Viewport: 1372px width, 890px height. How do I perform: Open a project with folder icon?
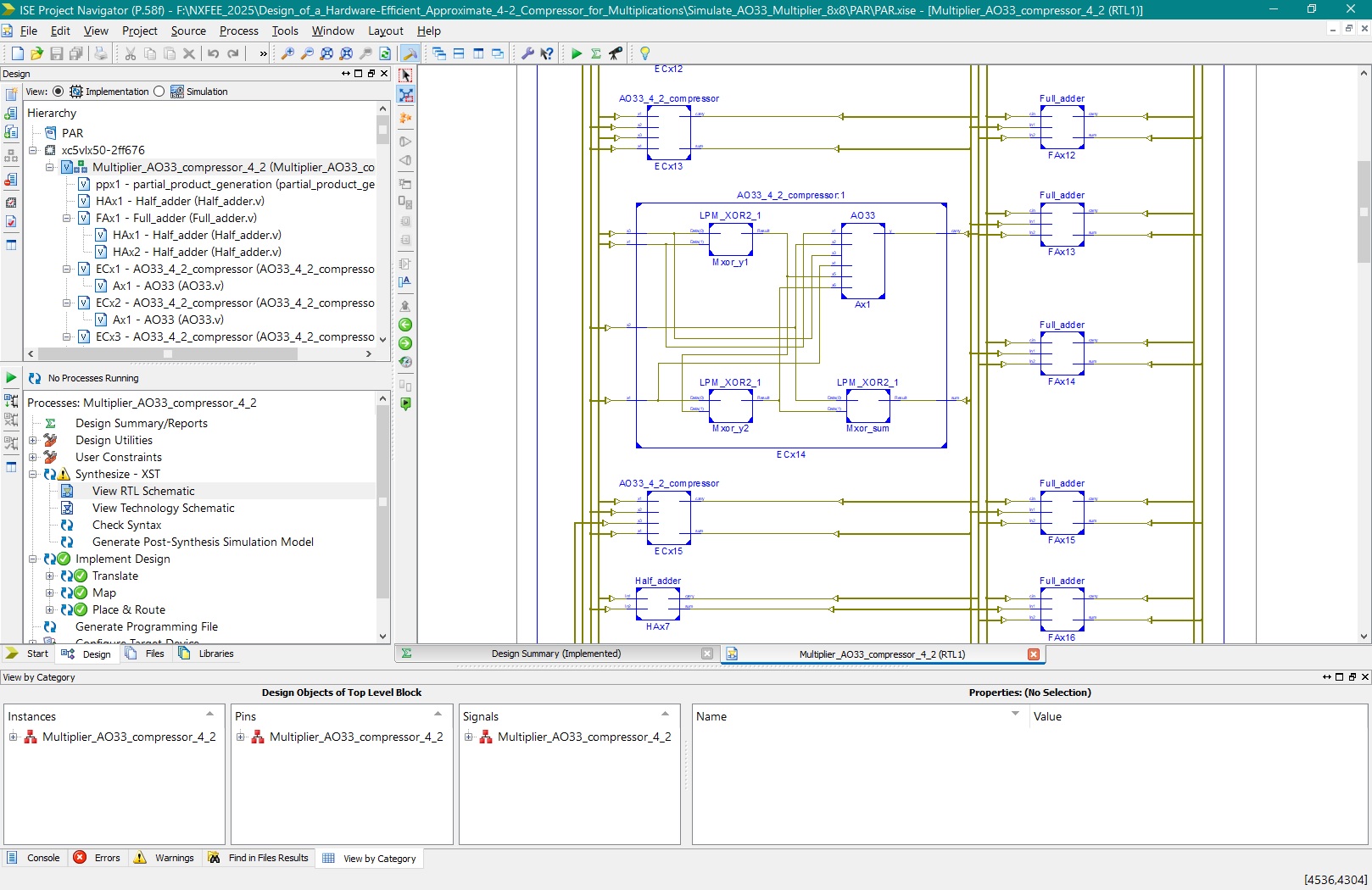[36, 53]
